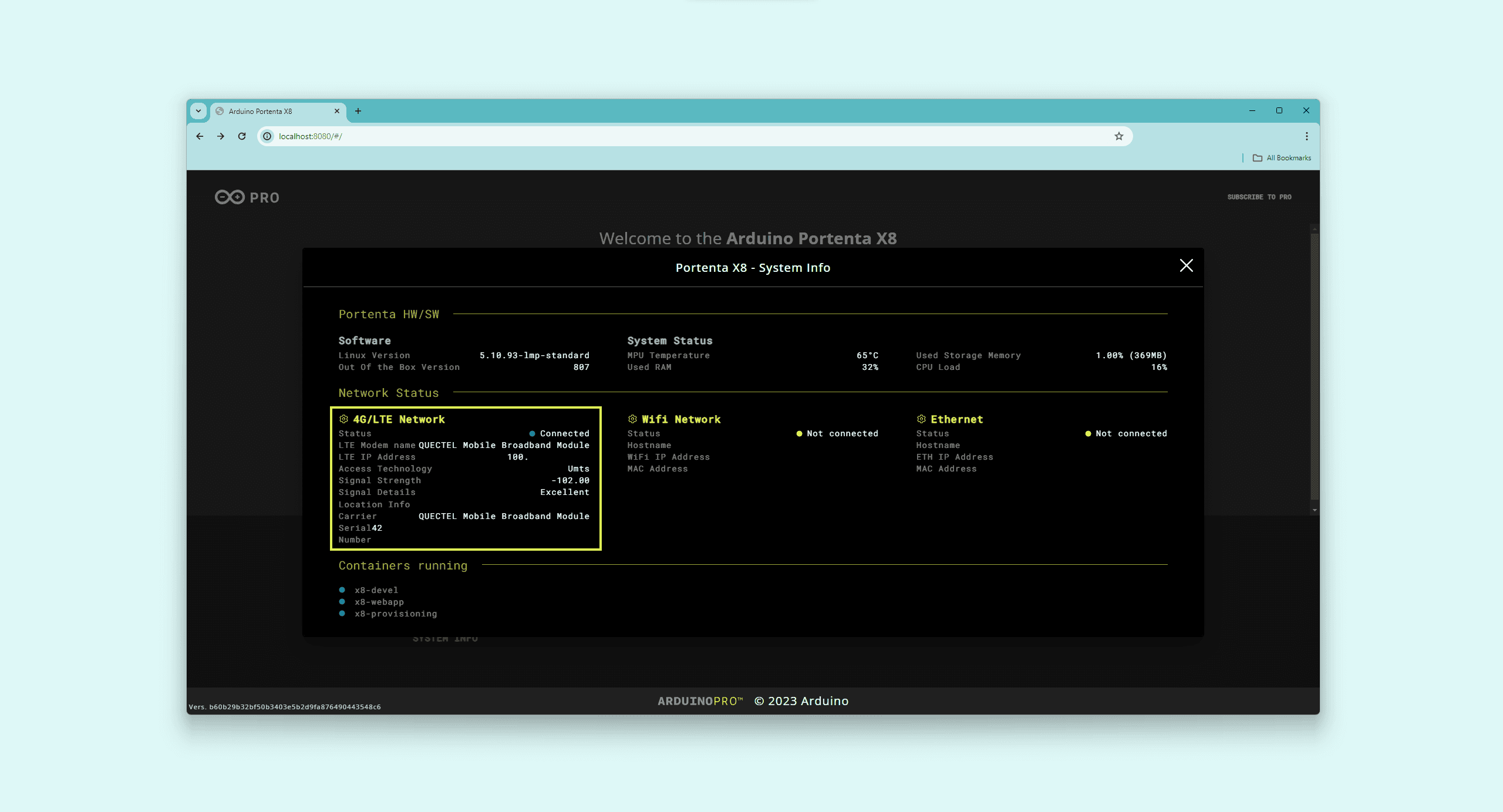
Task: Click the Ethernet settings gear icon
Action: click(921, 419)
